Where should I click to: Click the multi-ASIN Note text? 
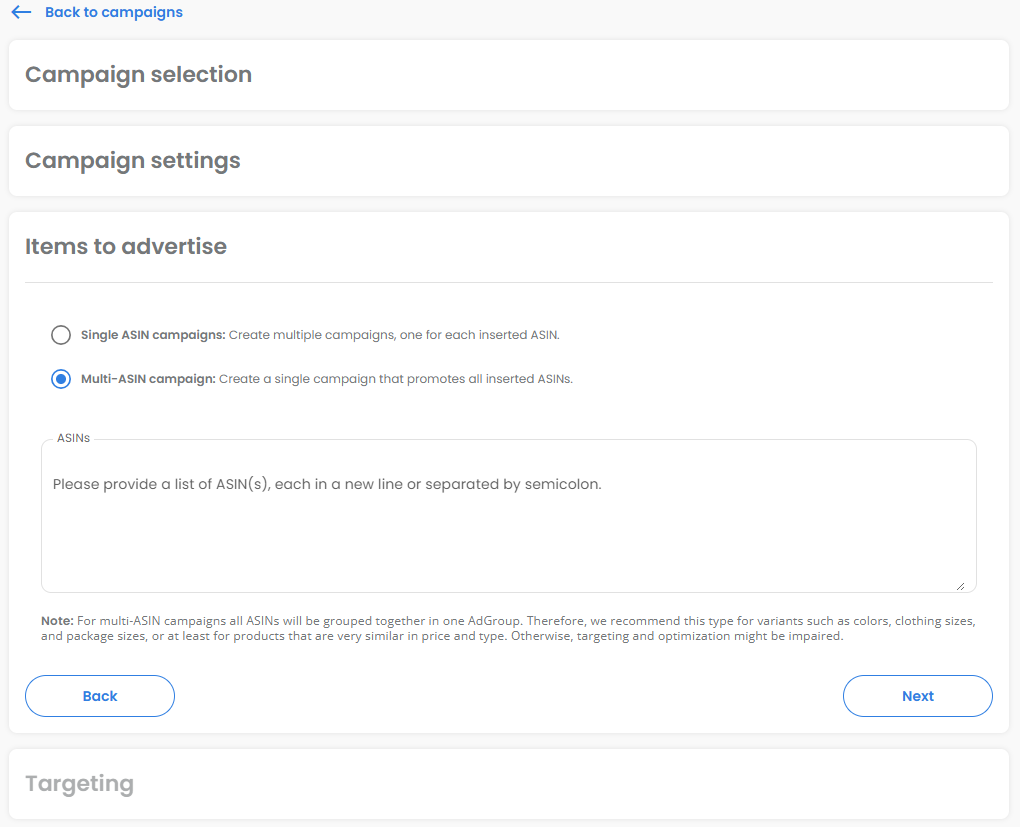(x=508, y=628)
